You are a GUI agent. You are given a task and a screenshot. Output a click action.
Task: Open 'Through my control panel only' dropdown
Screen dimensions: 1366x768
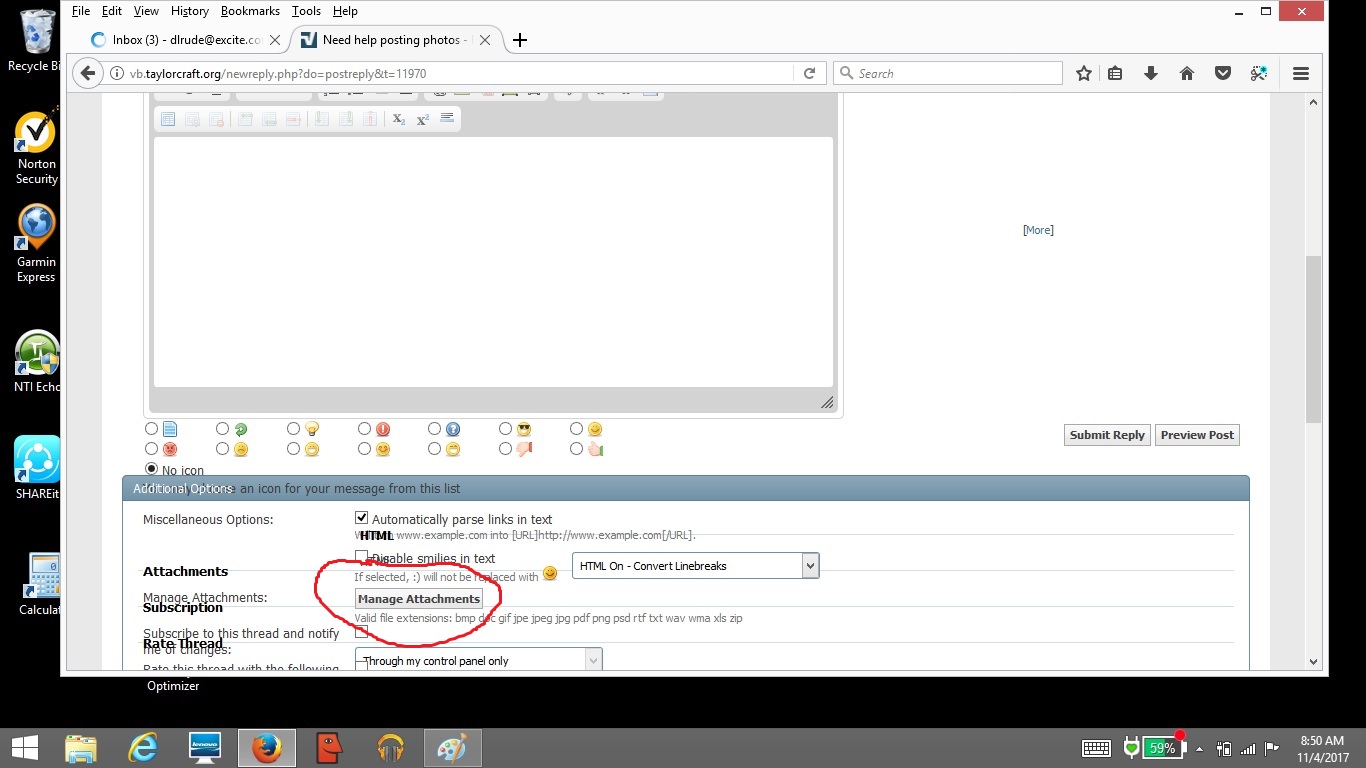click(x=479, y=661)
